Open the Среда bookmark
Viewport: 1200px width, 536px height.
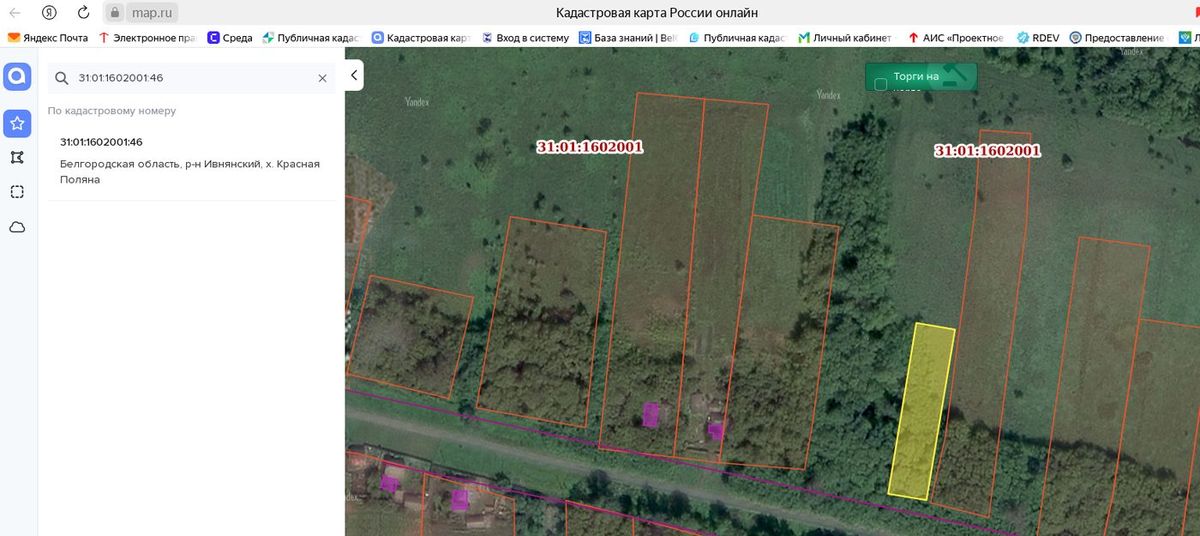[x=230, y=38]
